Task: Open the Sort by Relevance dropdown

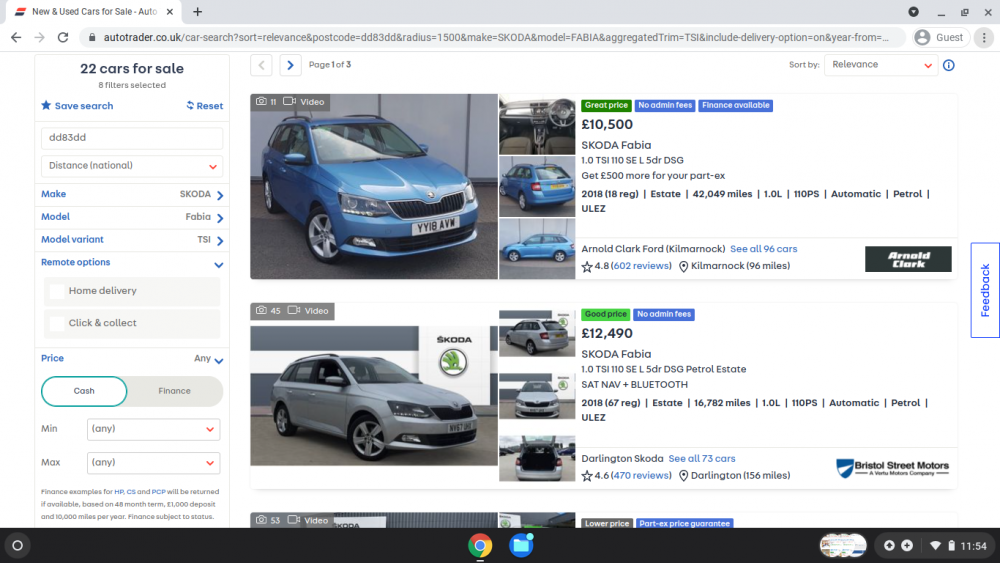Action: 881,65
